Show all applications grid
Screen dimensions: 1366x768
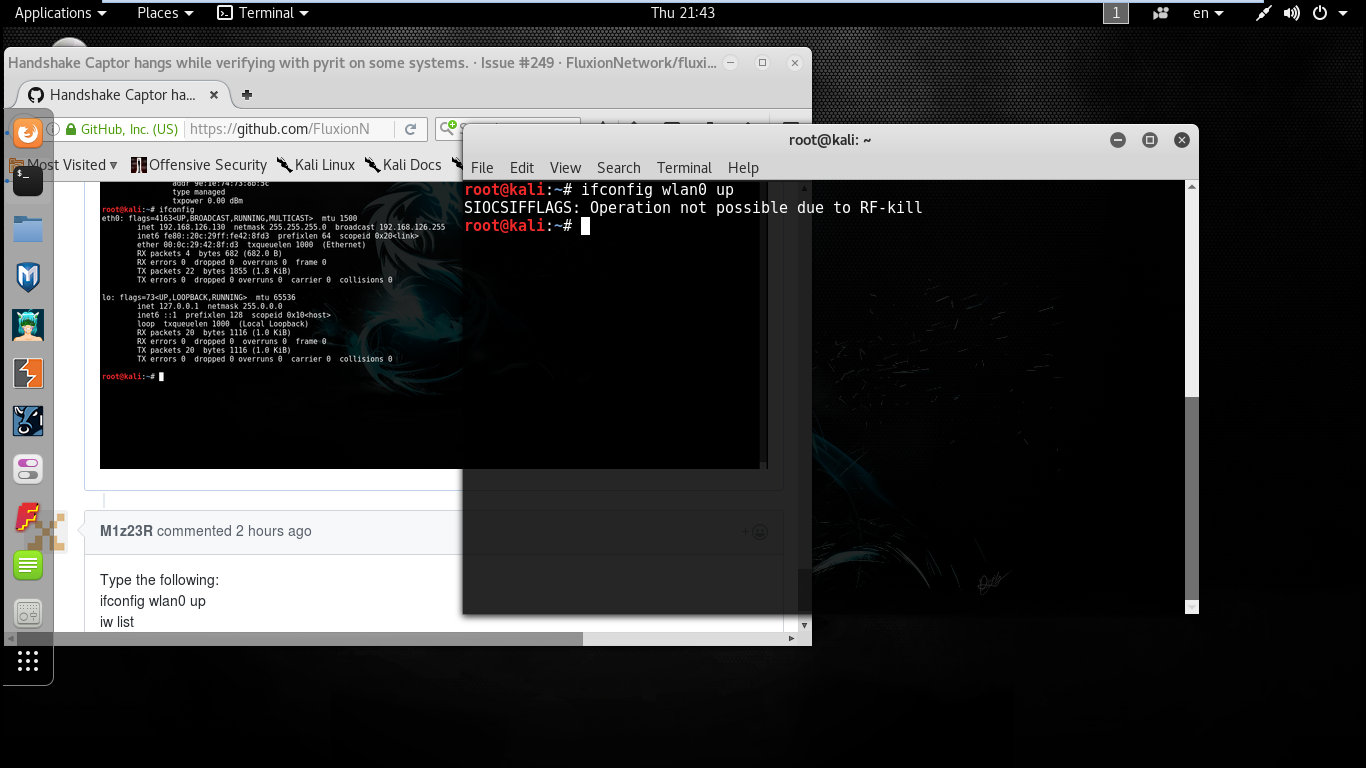(28, 661)
